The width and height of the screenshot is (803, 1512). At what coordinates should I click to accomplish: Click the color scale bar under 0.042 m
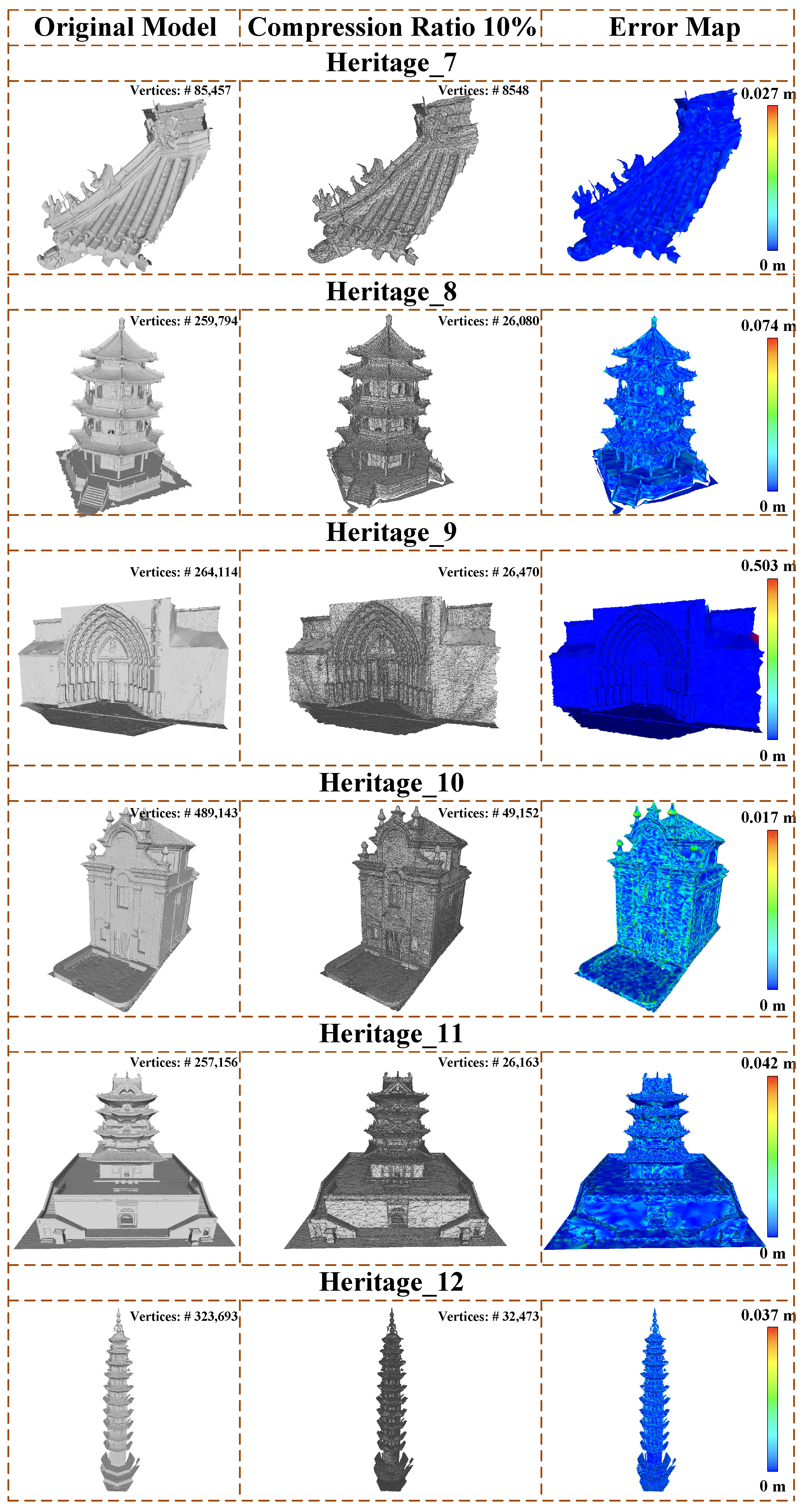point(773,1156)
